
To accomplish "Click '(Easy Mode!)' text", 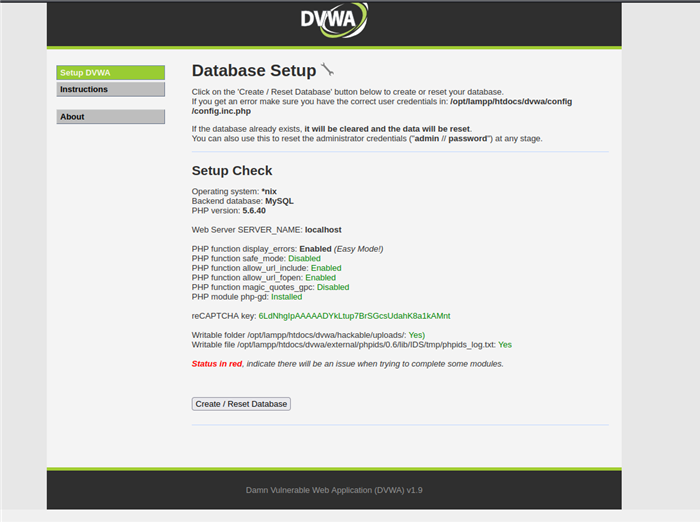I will tap(358, 249).
